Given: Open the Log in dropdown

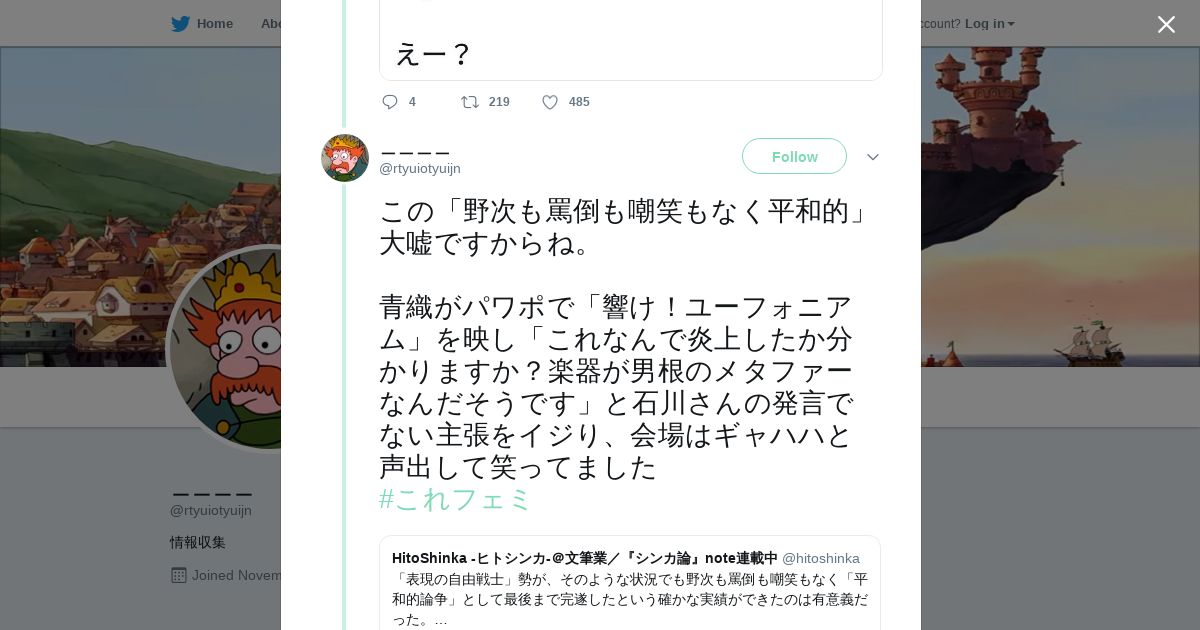Looking at the screenshot, I should [x=989, y=24].
